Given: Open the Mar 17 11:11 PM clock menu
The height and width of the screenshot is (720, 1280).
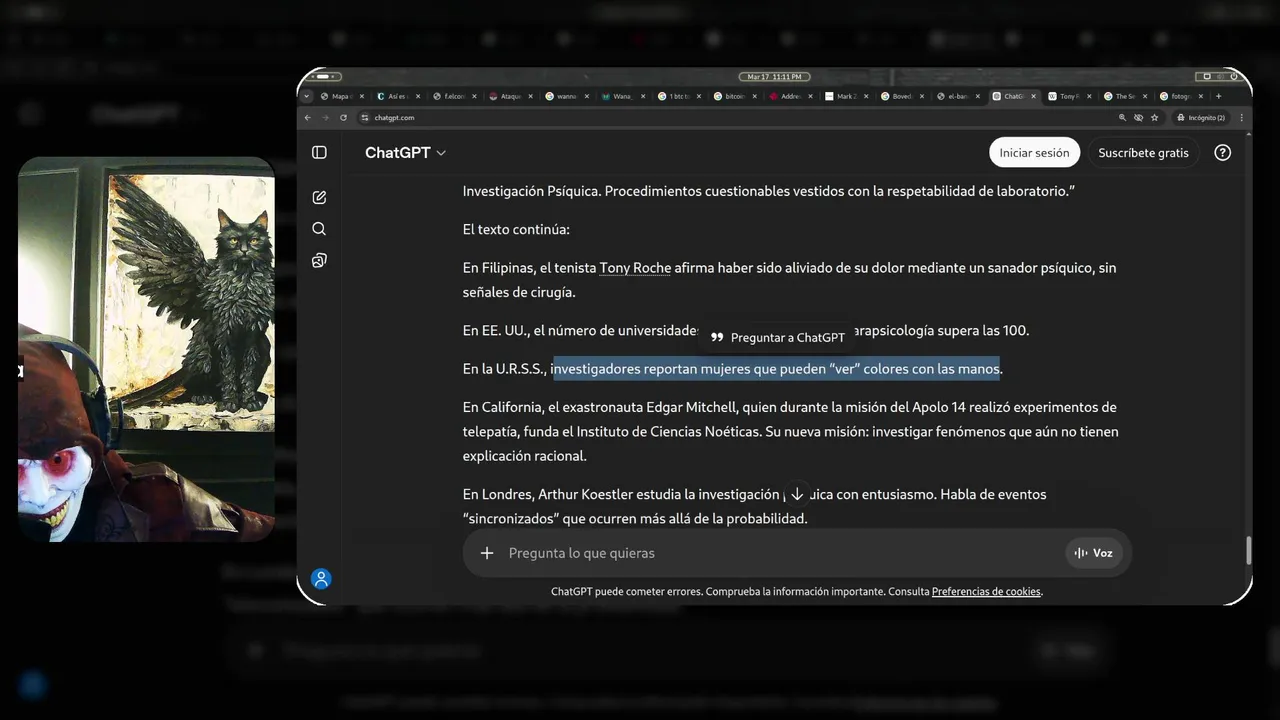Looking at the screenshot, I should click(774, 76).
